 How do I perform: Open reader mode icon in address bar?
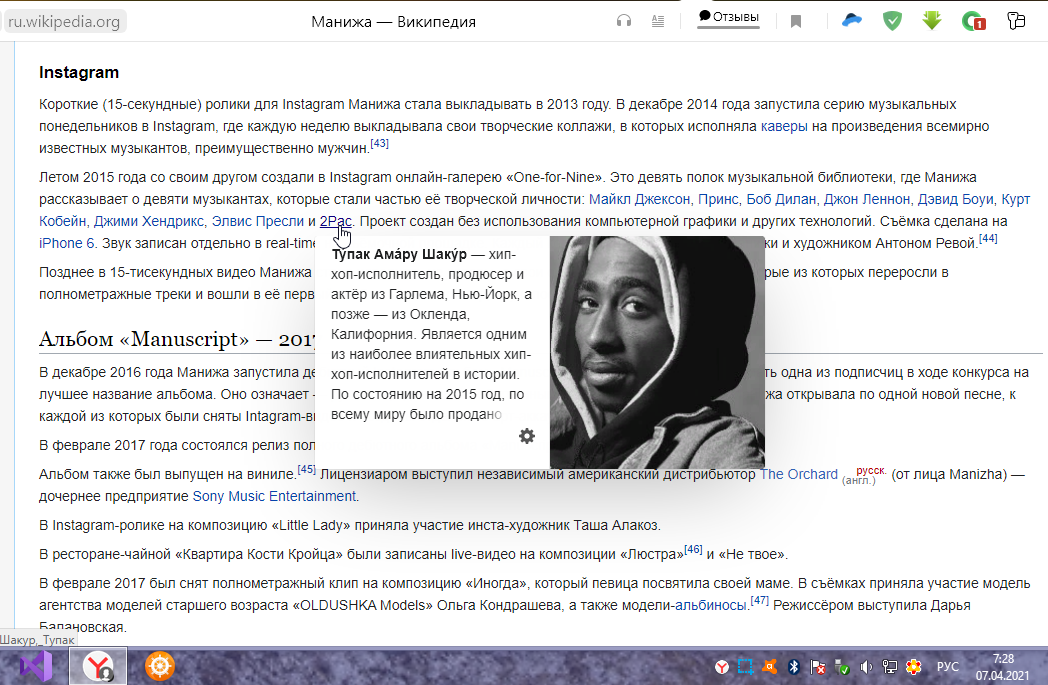(658, 21)
